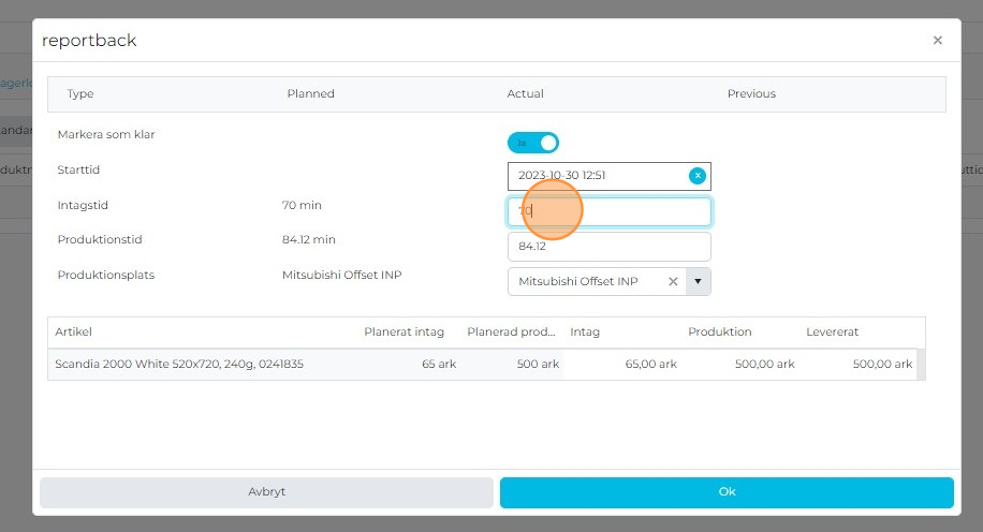Select the Scandia 2000 White article row
The width and height of the screenshot is (983, 532).
pyautogui.click(x=180, y=364)
